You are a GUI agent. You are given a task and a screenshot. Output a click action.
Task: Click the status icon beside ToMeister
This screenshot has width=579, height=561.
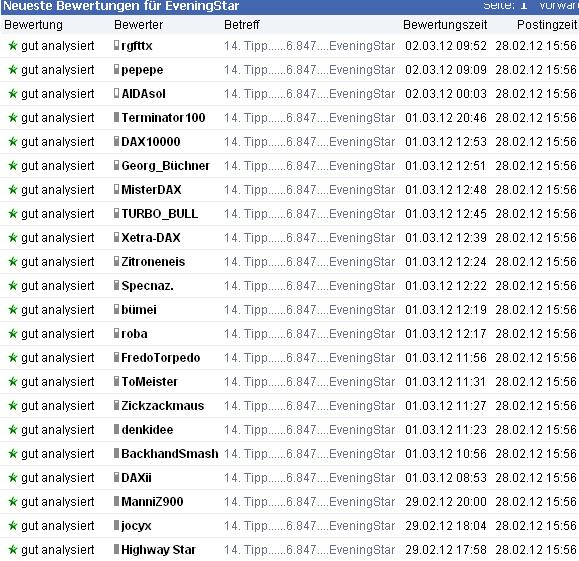click(116, 381)
